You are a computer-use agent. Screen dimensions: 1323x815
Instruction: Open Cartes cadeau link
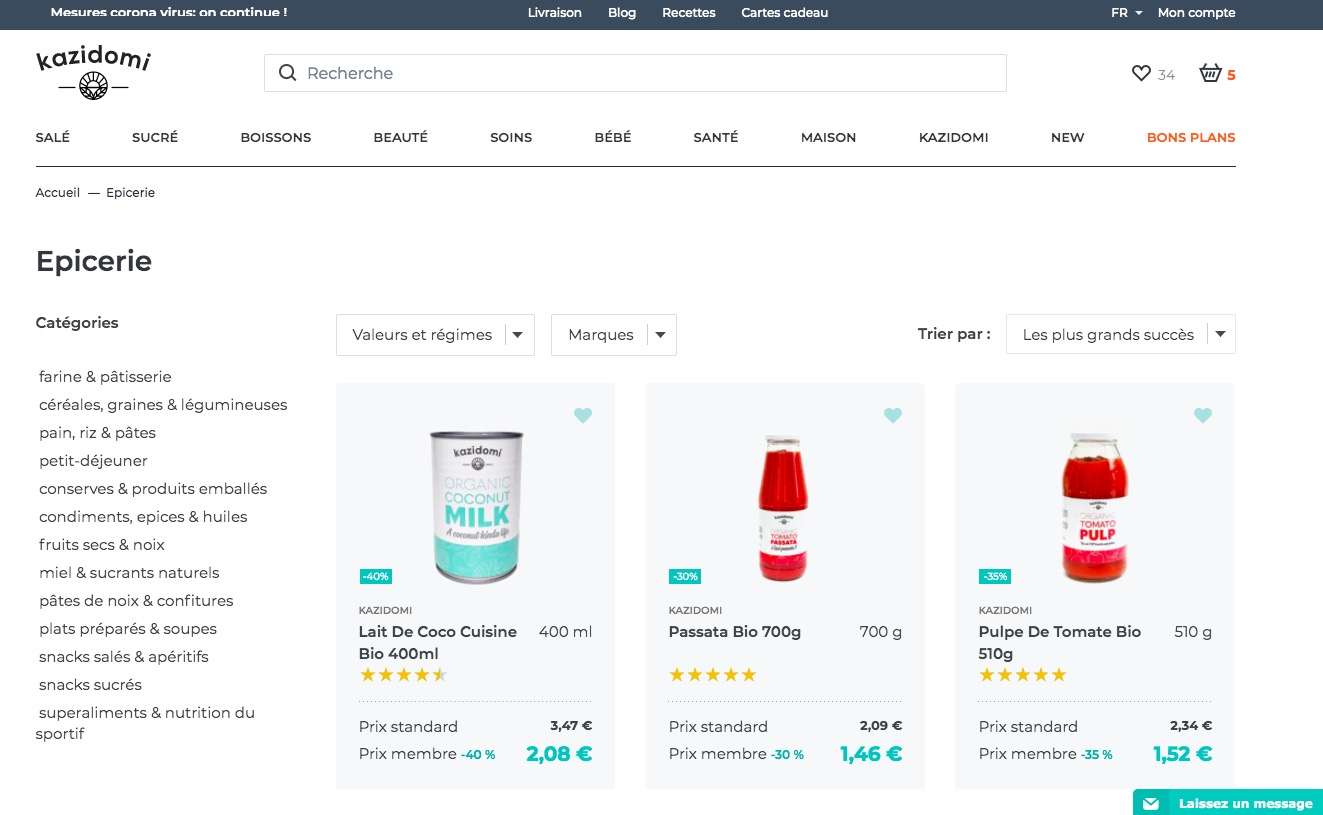785,13
